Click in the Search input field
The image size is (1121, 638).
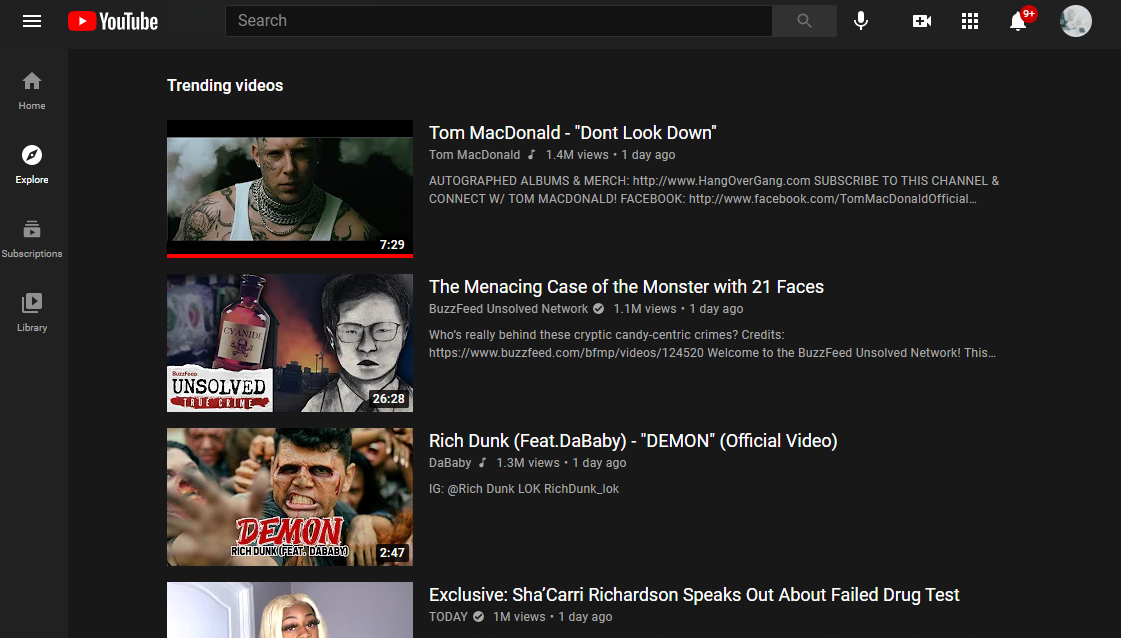(498, 21)
